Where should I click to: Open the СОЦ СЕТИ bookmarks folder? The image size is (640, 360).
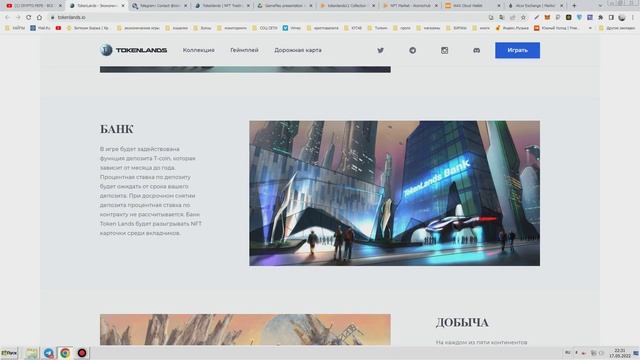point(264,28)
